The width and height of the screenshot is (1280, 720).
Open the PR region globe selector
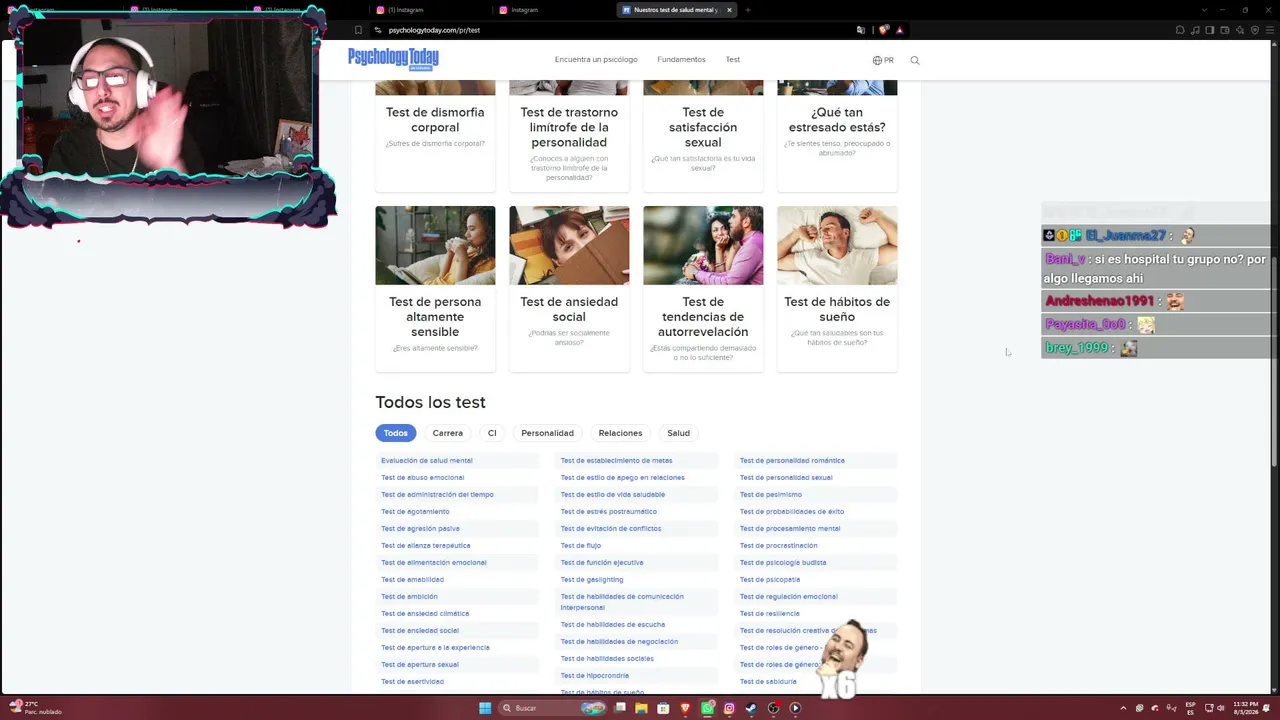click(883, 60)
